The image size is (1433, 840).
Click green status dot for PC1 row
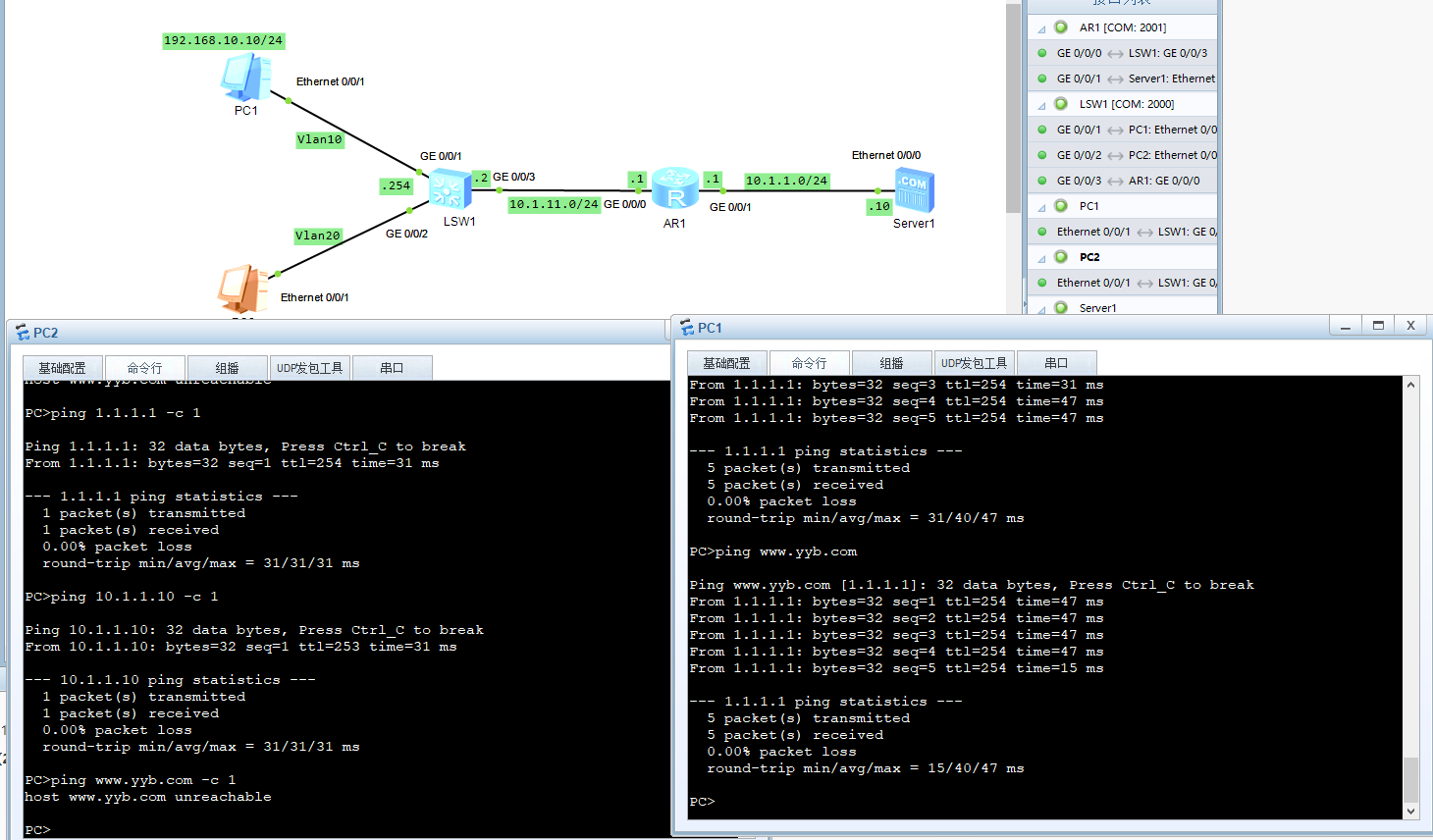1061,206
